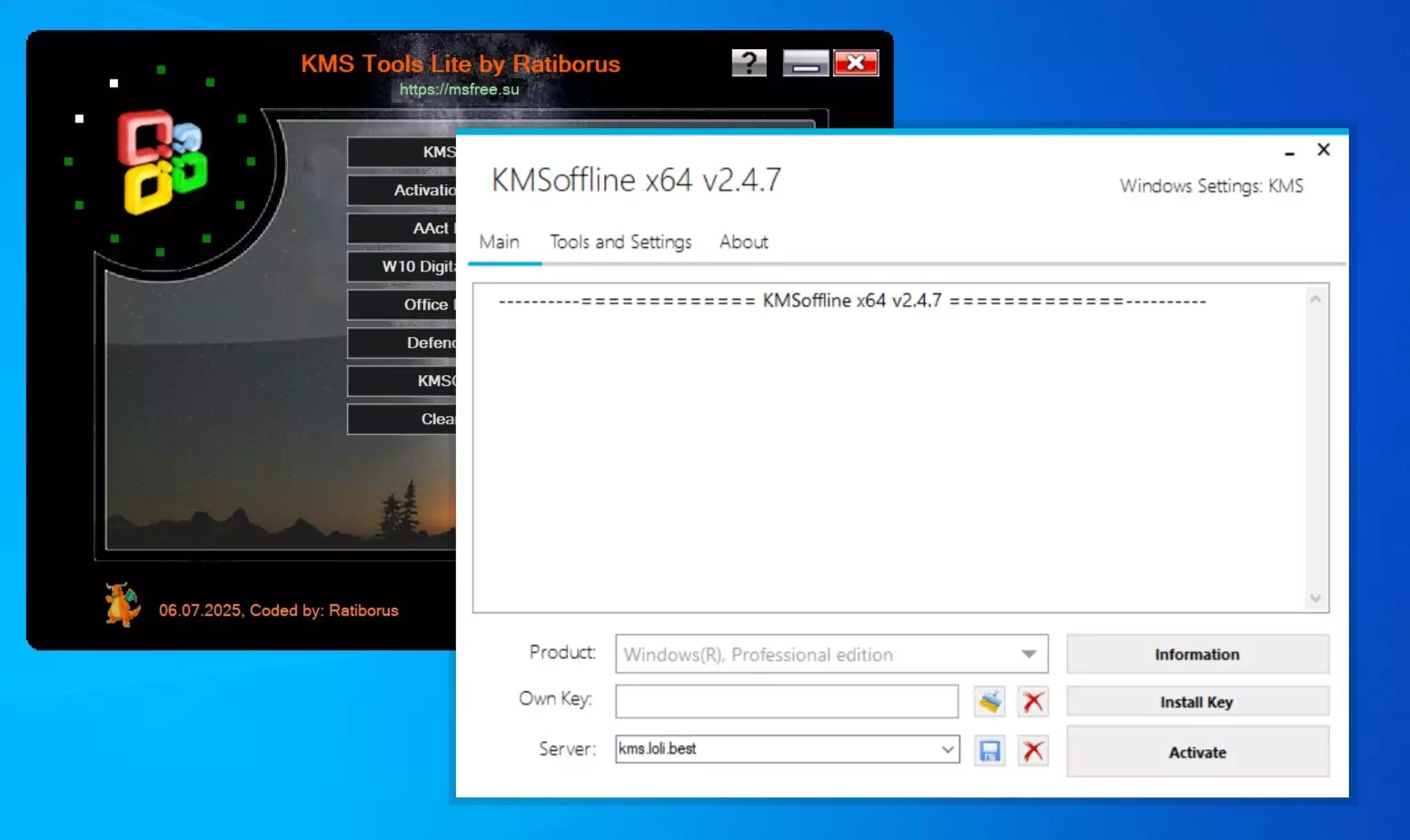Open the Tools and Settings tab
1410x840 pixels.
621,242
